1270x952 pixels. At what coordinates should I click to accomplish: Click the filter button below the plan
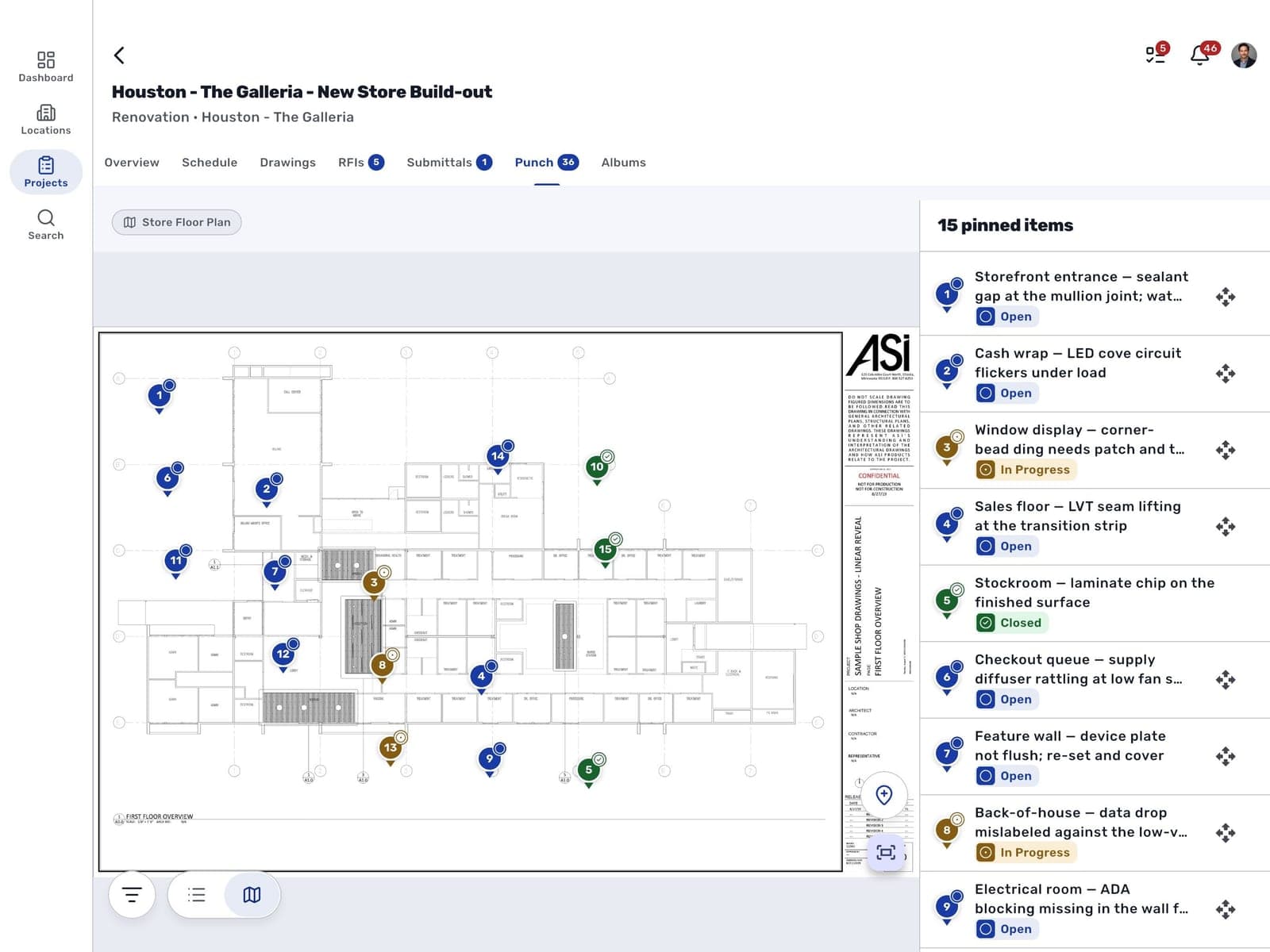pyautogui.click(x=132, y=895)
